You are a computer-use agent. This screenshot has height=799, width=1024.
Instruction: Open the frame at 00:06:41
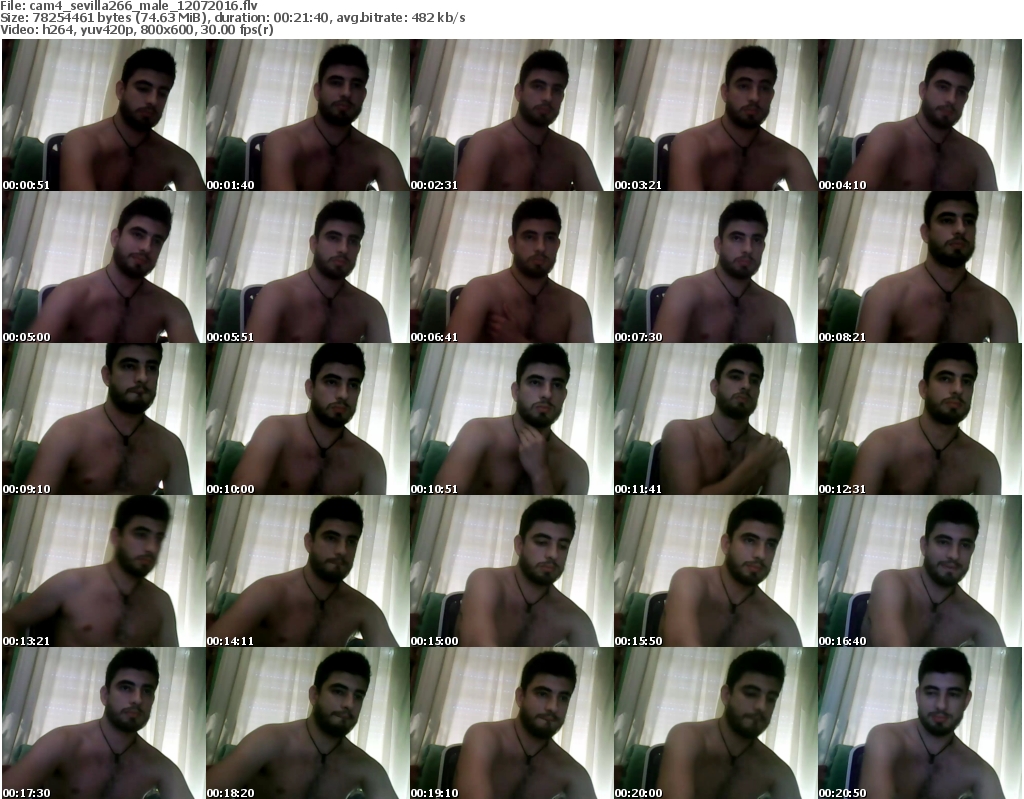pyautogui.click(x=512, y=267)
